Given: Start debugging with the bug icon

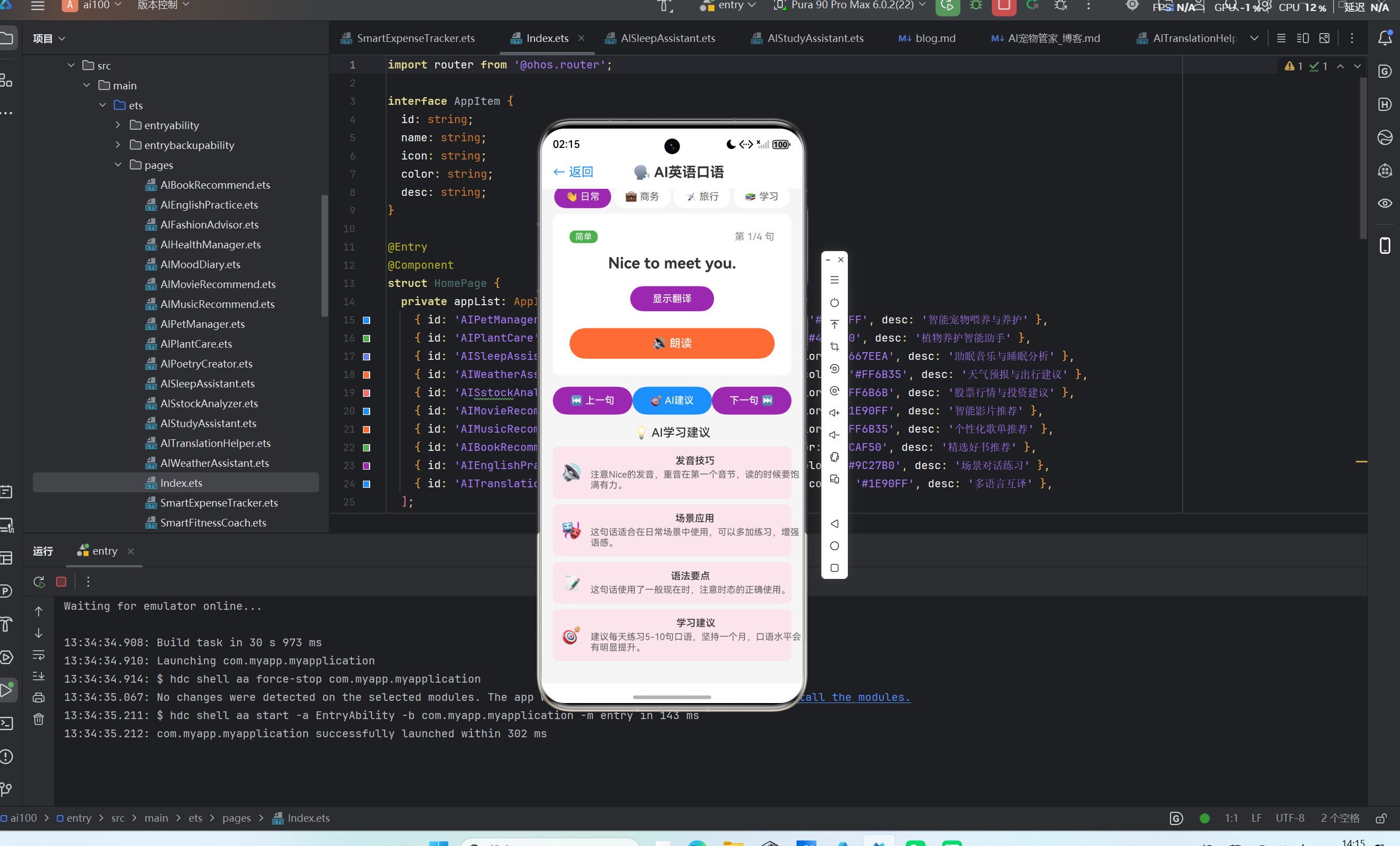Looking at the screenshot, I should pyautogui.click(x=976, y=6).
